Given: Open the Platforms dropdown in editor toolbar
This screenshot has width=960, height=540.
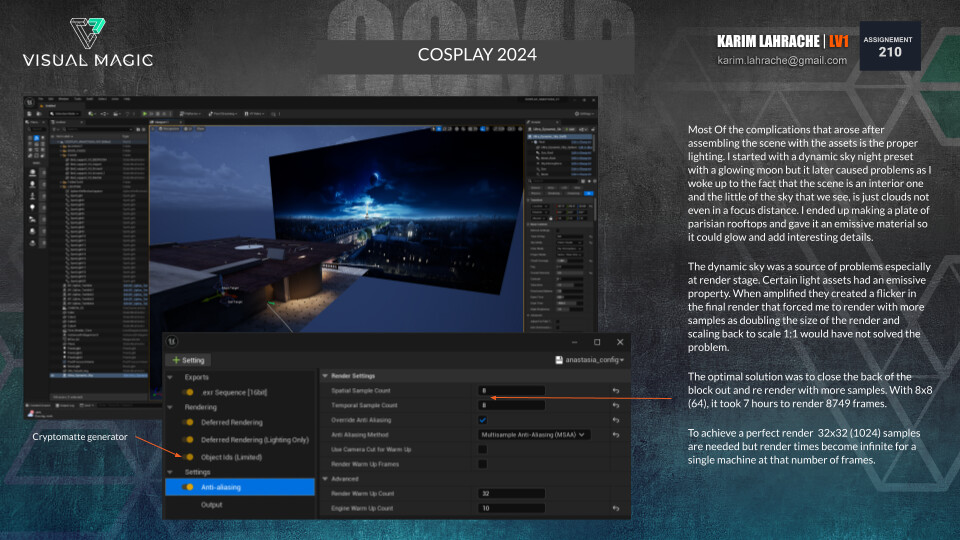Looking at the screenshot, I should coord(190,114).
